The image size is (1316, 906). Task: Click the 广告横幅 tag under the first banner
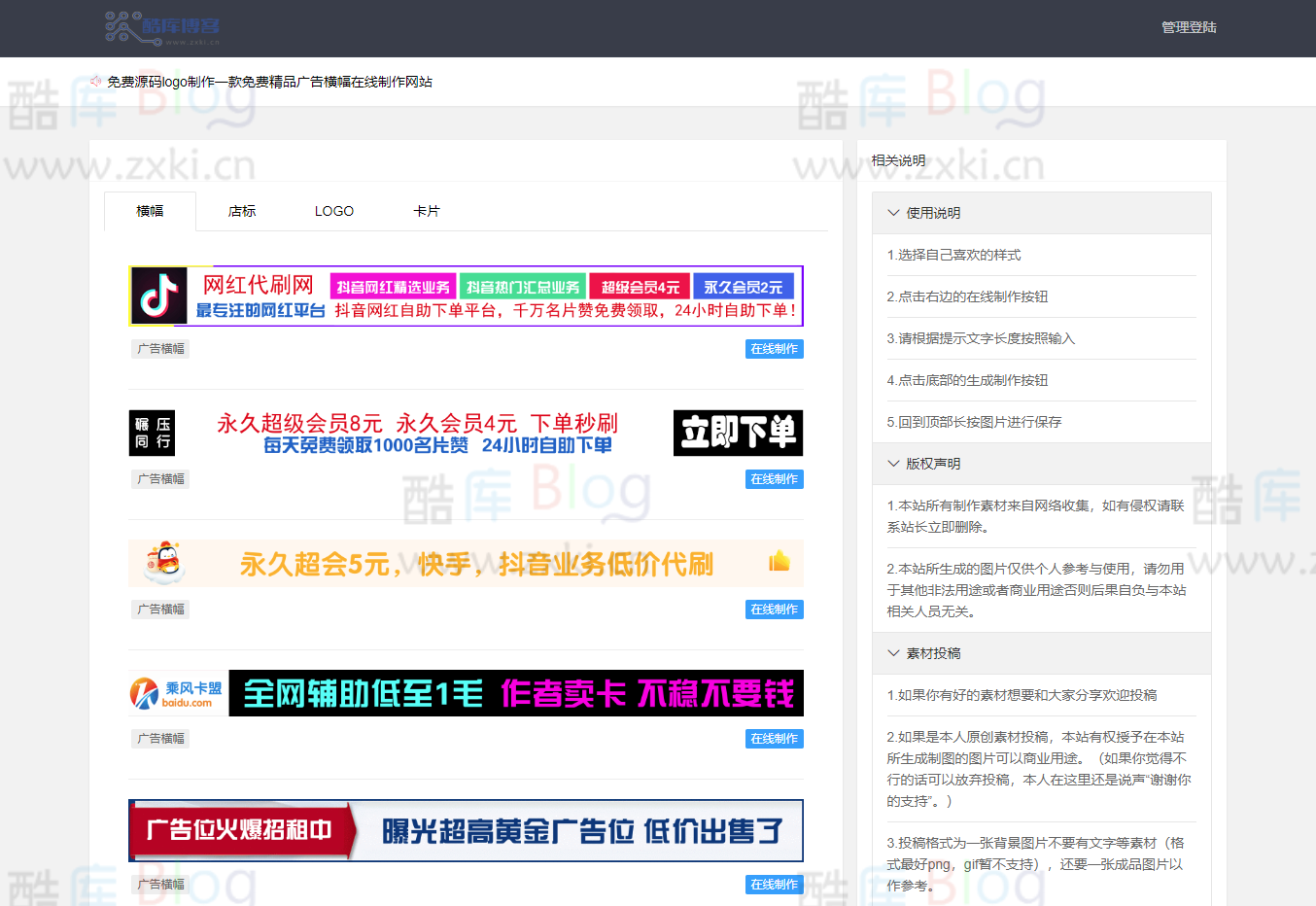pyautogui.click(x=160, y=348)
